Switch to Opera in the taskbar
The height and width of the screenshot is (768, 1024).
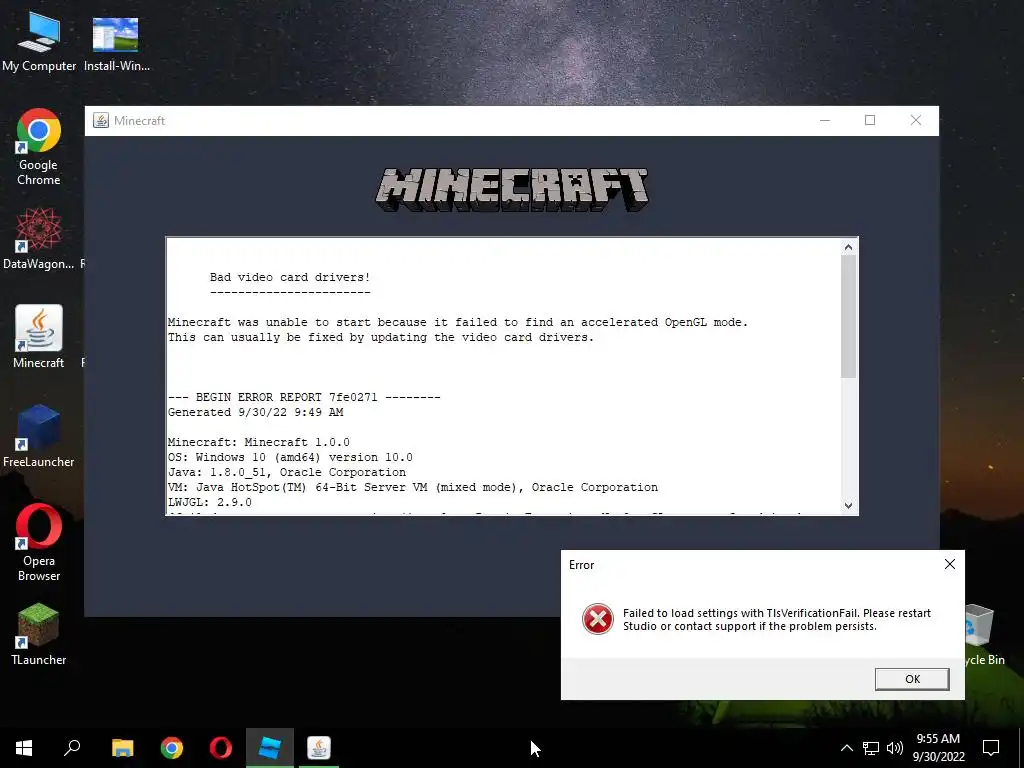tap(221, 748)
